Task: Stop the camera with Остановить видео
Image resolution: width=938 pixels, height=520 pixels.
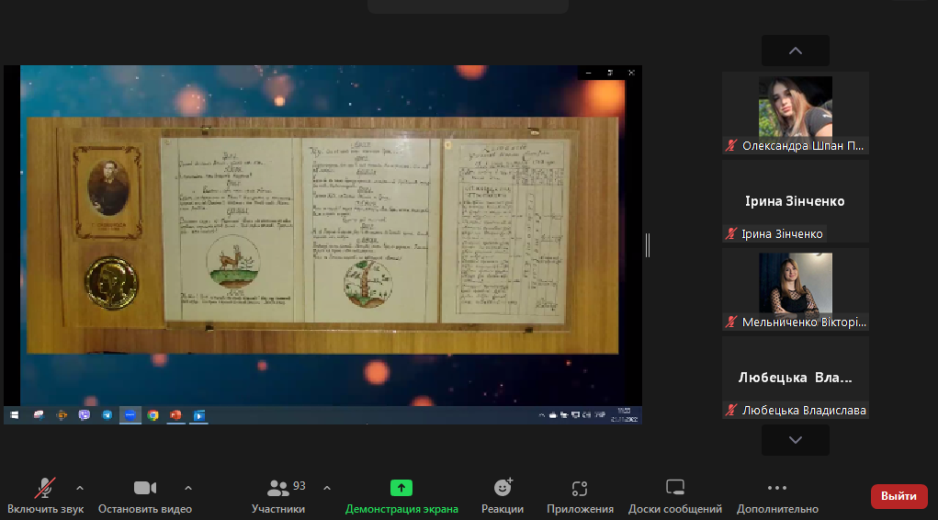Action: (145, 495)
